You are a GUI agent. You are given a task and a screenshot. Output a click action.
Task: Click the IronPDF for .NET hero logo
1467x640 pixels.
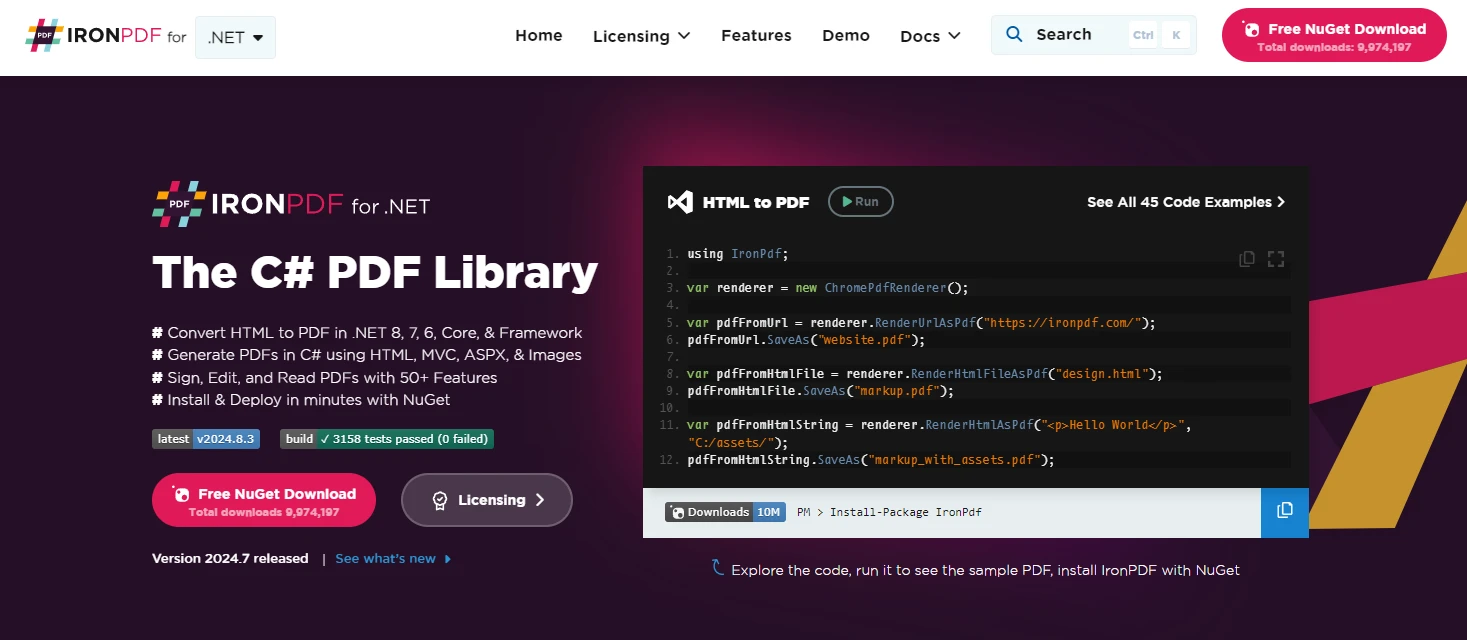tap(291, 205)
